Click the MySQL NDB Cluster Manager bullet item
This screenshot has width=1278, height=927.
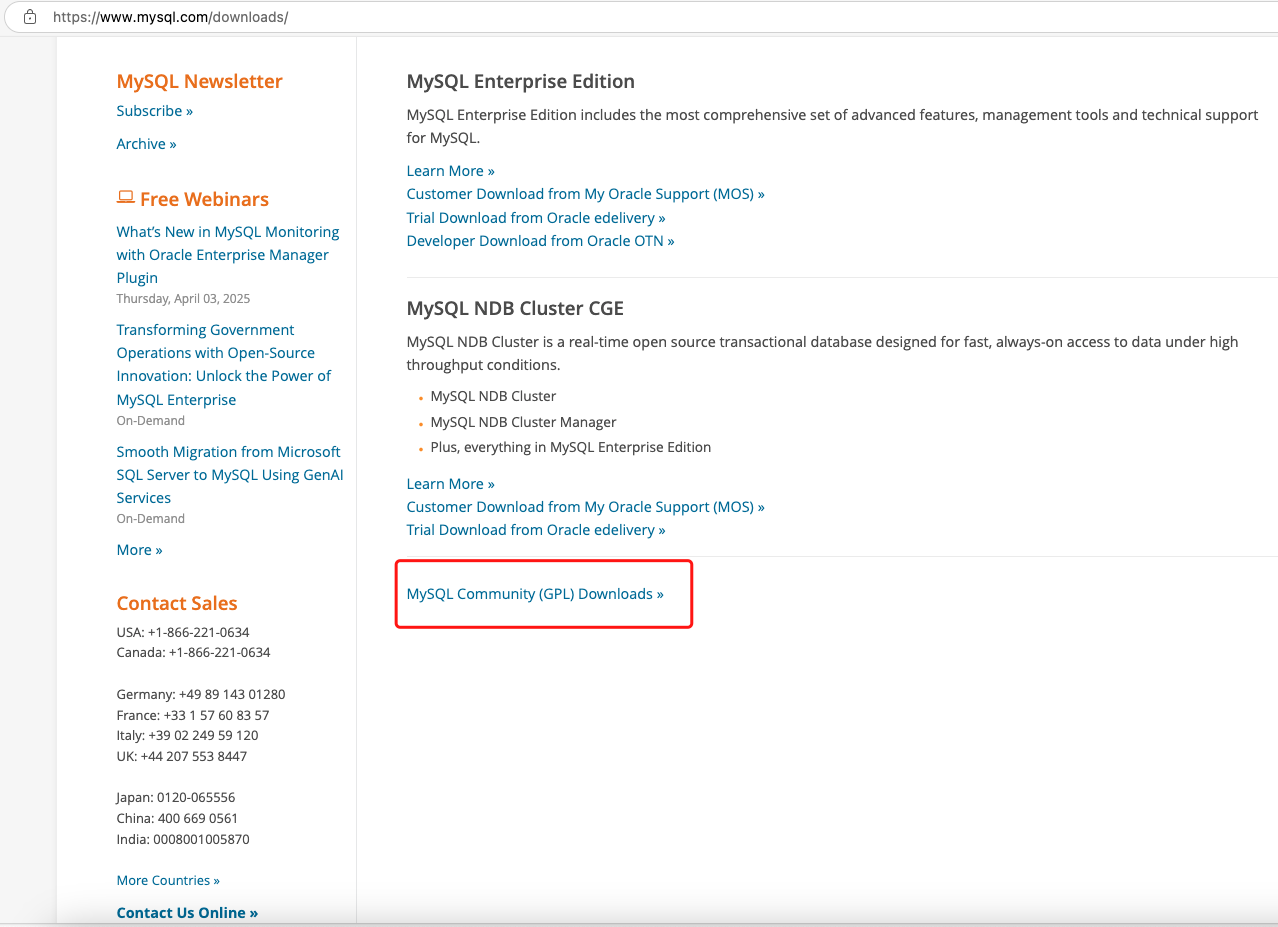(524, 422)
